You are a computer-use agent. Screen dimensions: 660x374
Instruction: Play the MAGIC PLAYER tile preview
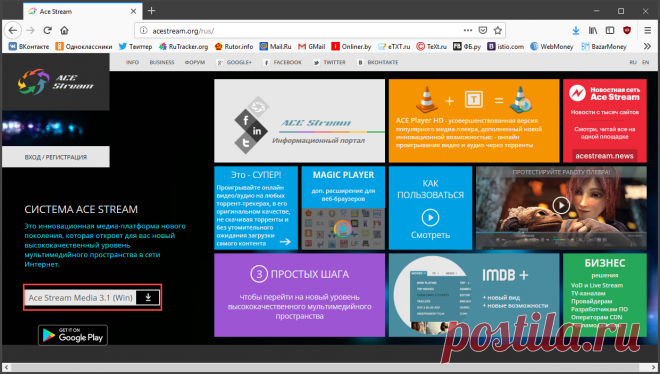[x=343, y=229]
